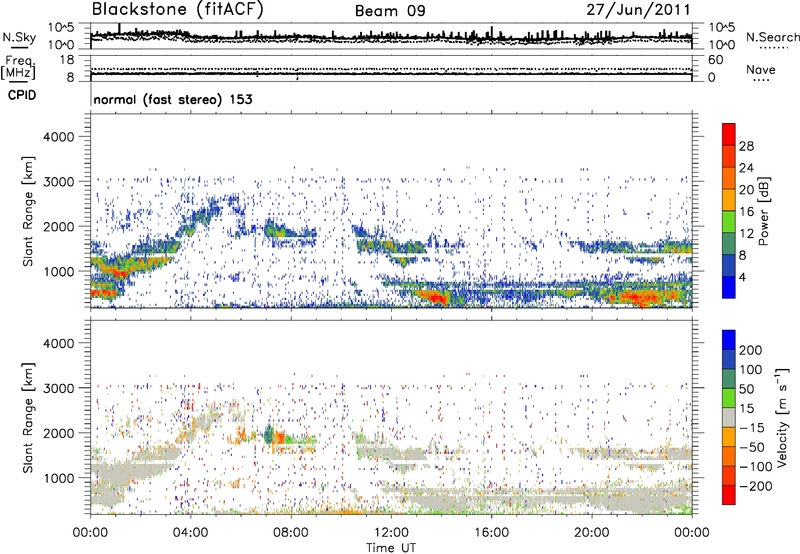Select the 'Slant Range [km]' label of velocity panel

[28, 417]
